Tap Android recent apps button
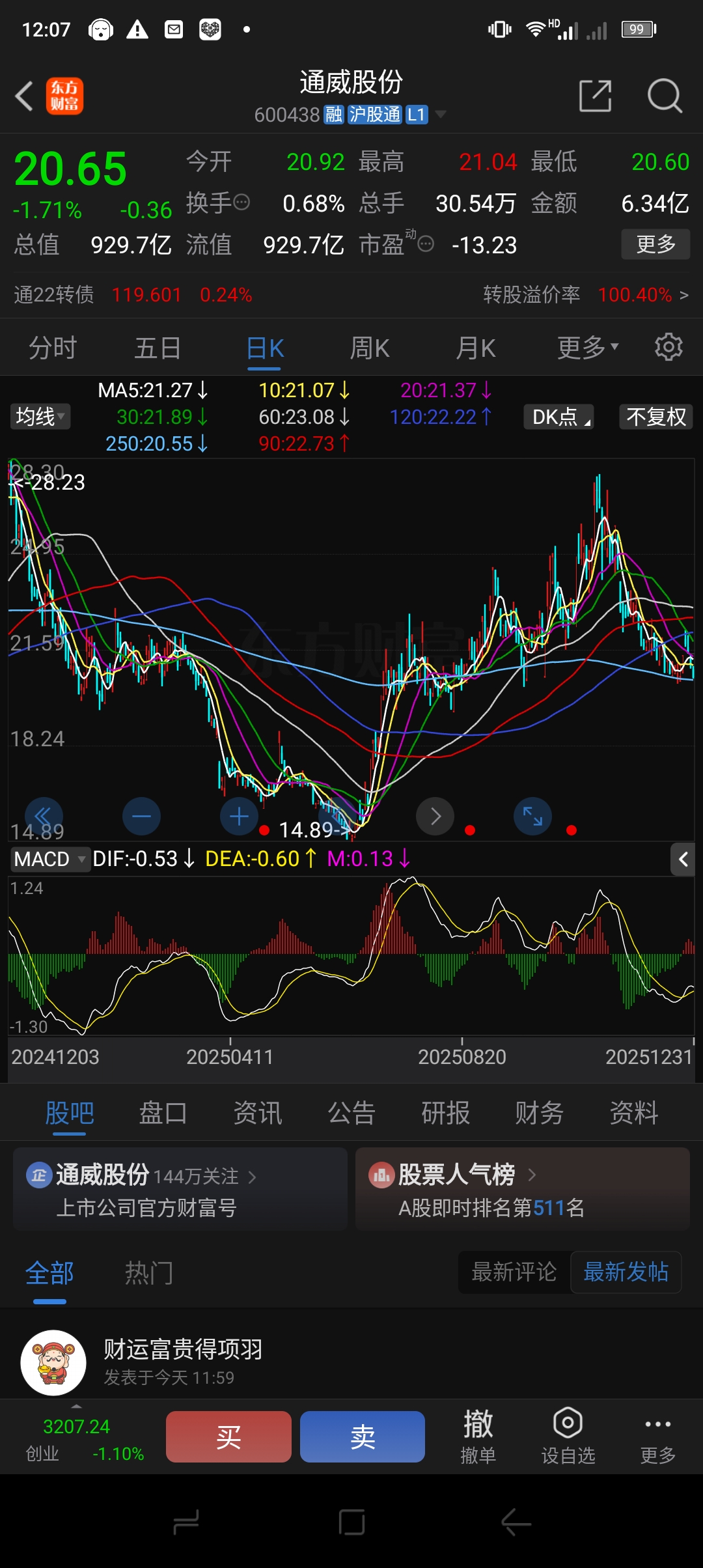The height and width of the screenshot is (1568, 703). pos(186,1522)
